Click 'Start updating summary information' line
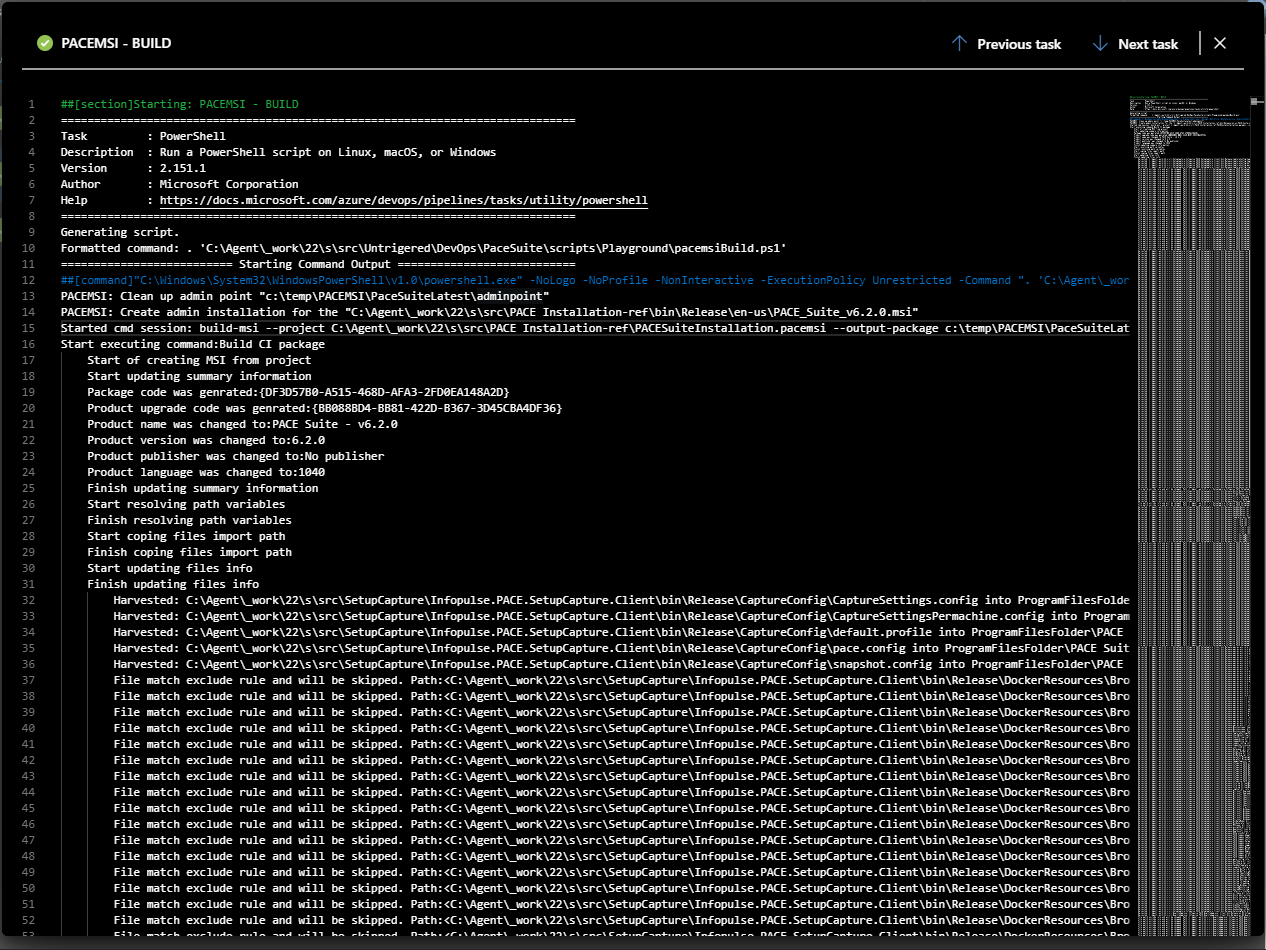 pyautogui.click(x=199, y=376)
